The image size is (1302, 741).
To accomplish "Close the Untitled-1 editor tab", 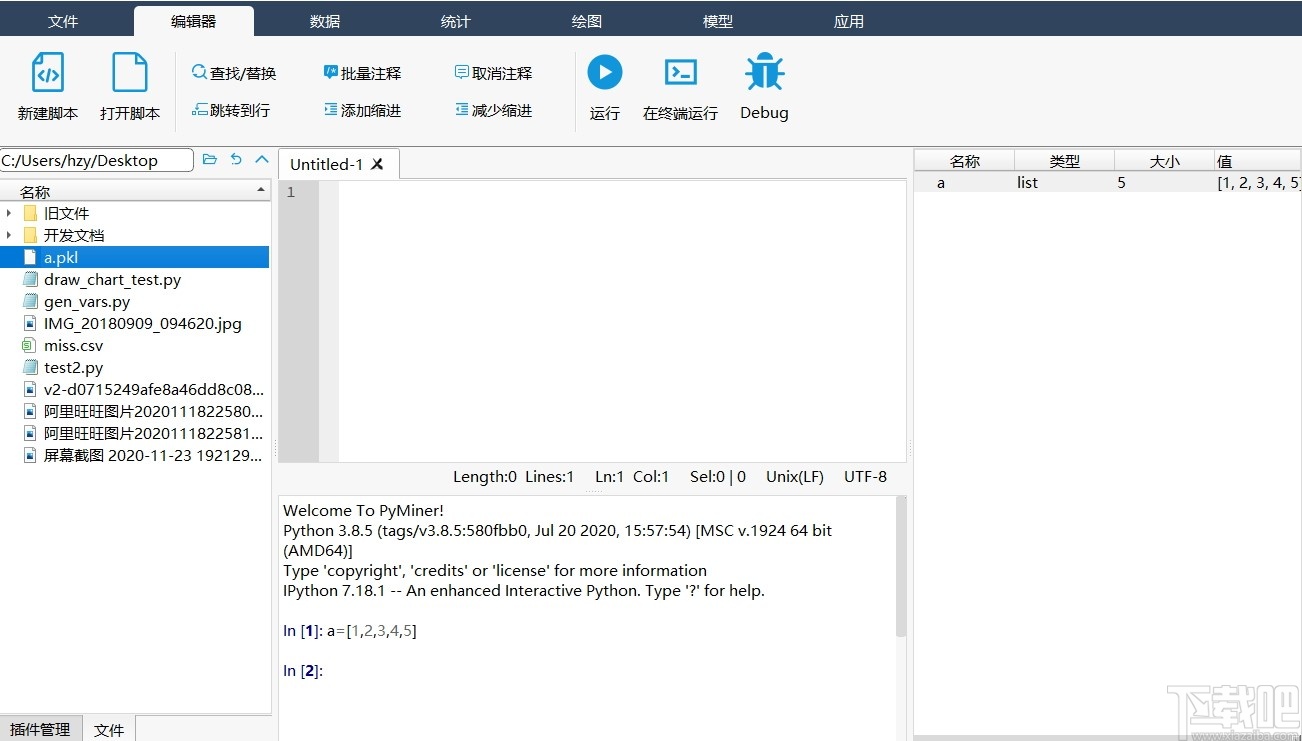I will [x=376, y=163].
